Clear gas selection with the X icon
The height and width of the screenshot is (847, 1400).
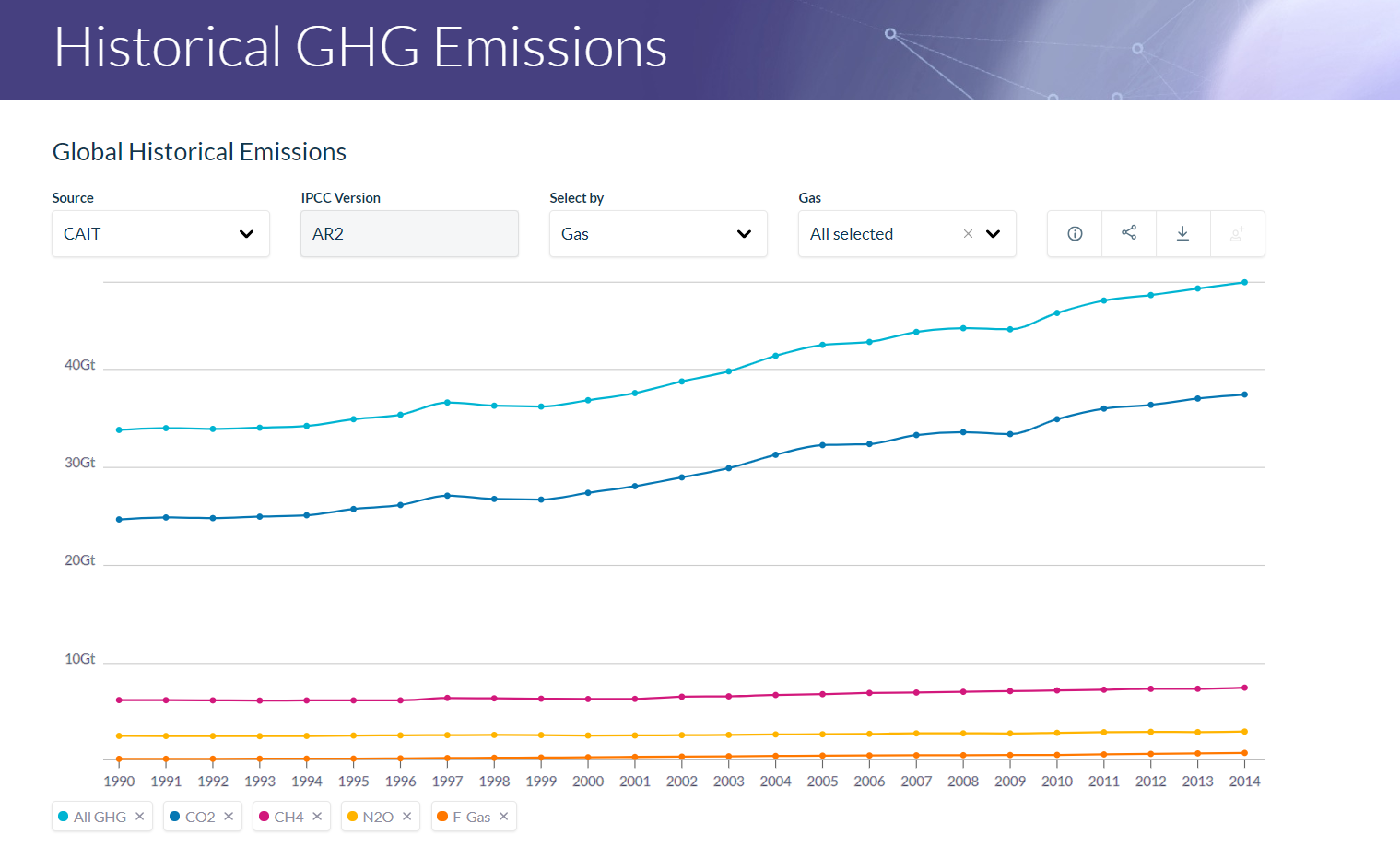[968, 234]
